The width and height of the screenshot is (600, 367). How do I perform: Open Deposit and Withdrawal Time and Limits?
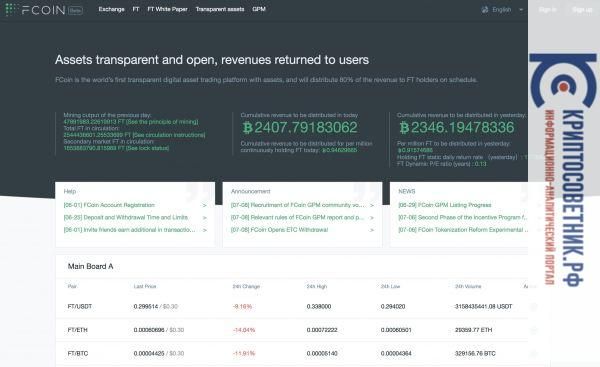[126, 217]
